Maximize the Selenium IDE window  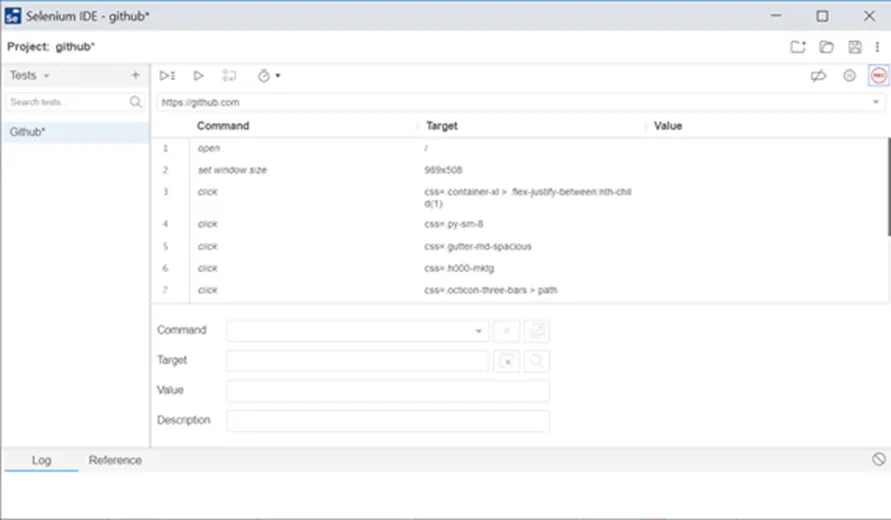822,16
